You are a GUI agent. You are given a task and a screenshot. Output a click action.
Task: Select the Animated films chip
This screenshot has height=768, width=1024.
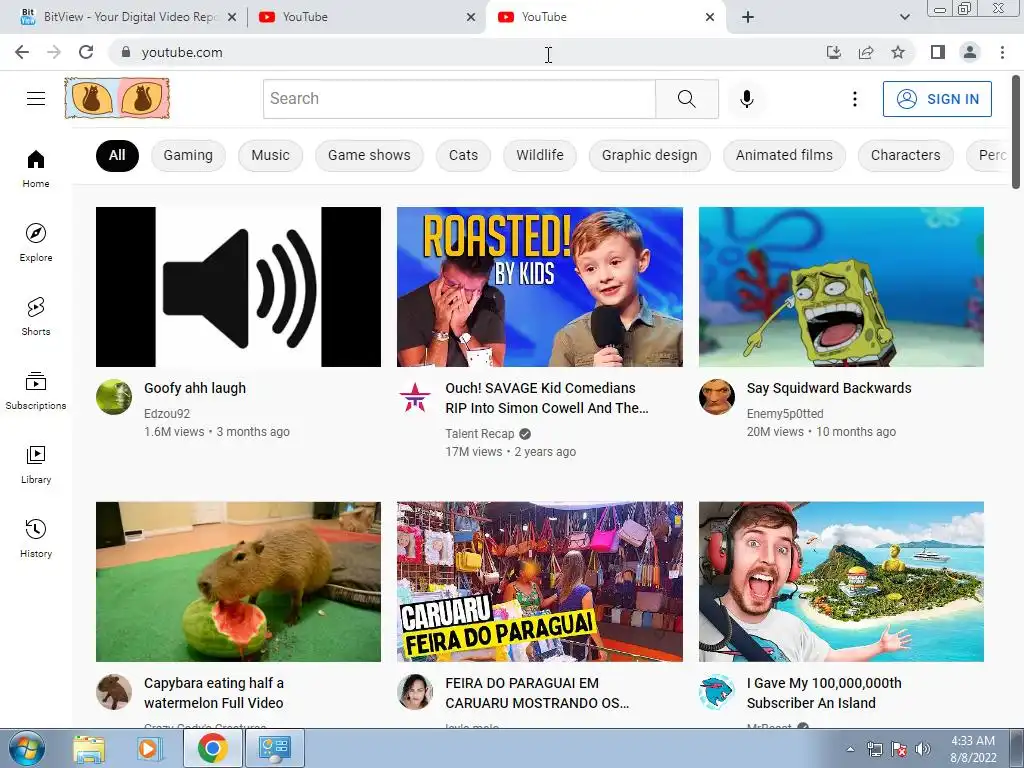tap(784, 155)
